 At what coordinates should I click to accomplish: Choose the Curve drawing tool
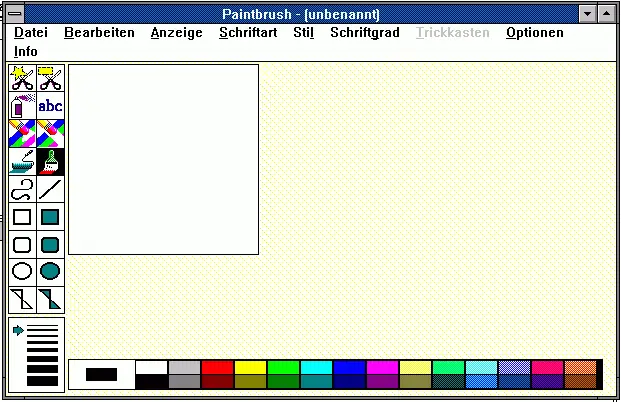22,189
